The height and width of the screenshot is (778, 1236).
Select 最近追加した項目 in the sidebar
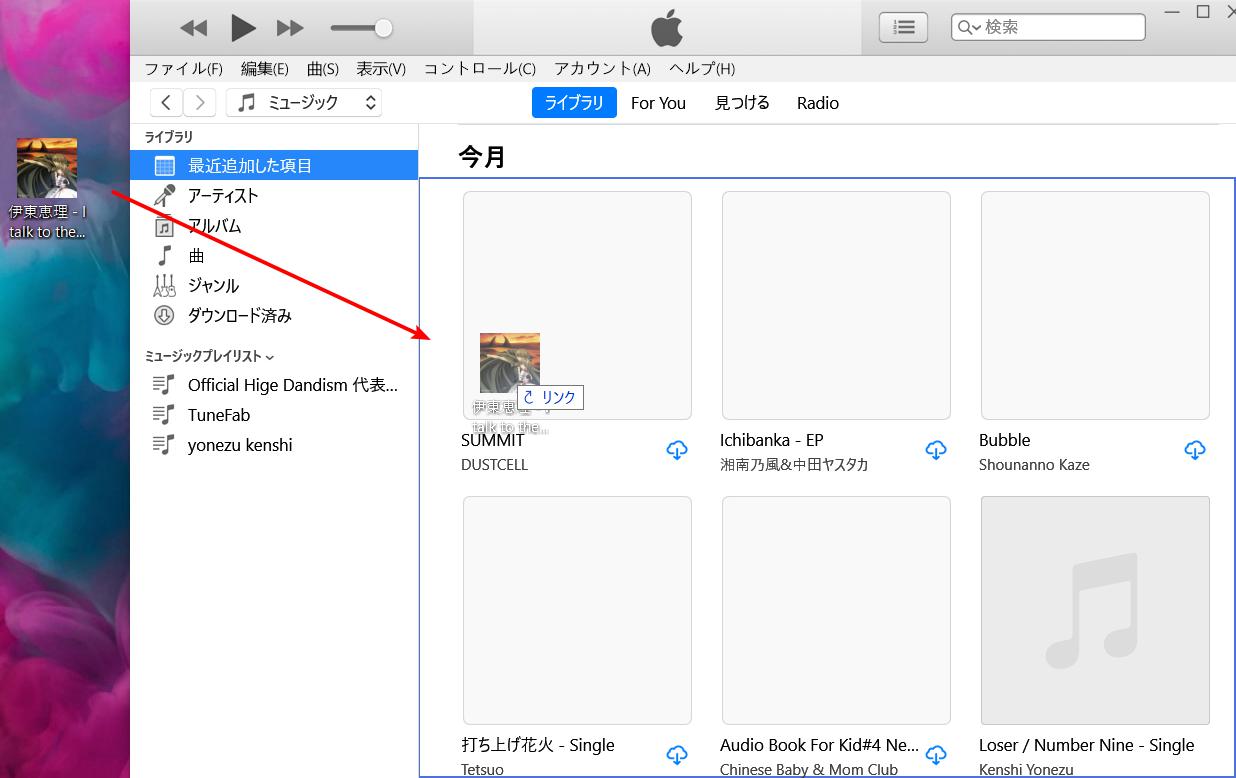tap(274, 166)
